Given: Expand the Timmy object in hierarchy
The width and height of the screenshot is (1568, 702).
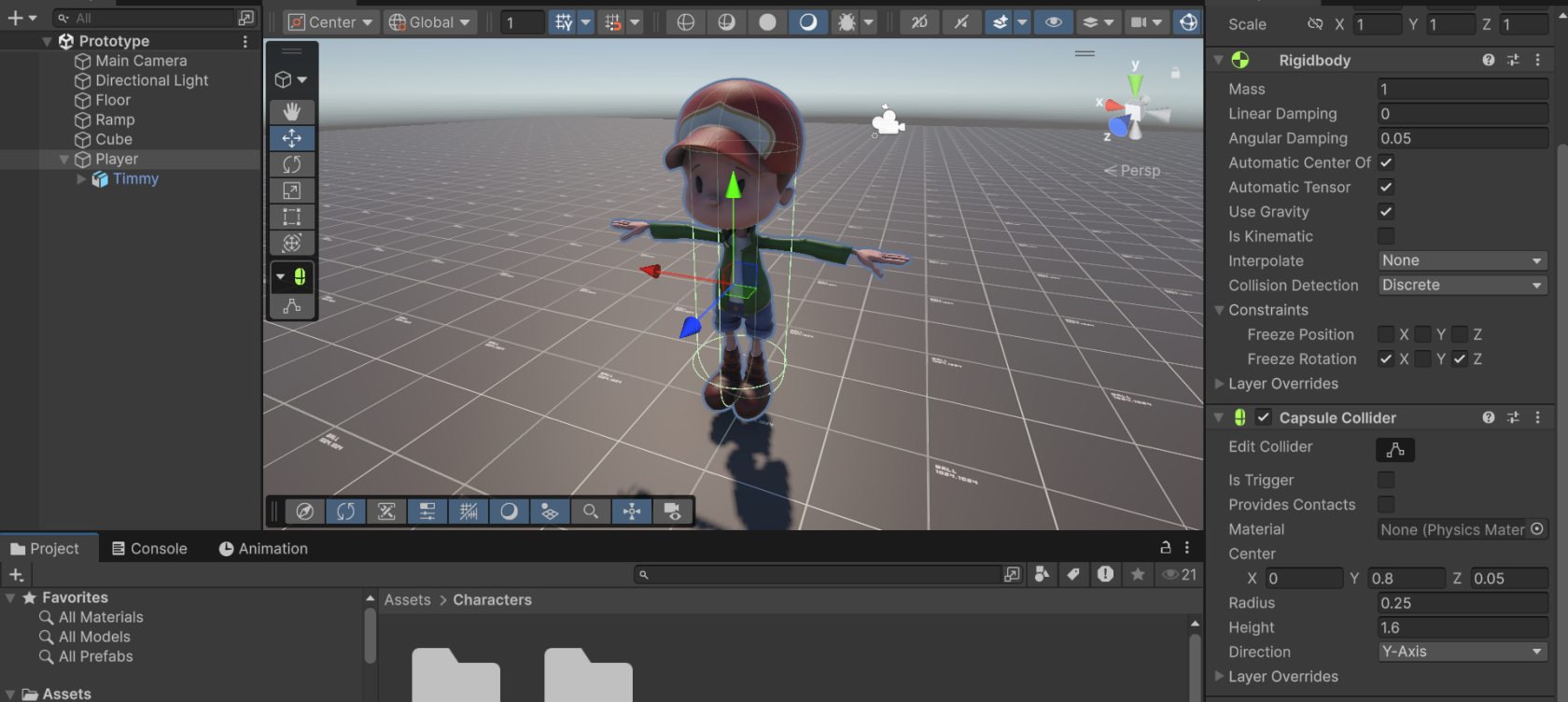Looking at the screenshot, I should pyautogui.click(x=81, y=179).
